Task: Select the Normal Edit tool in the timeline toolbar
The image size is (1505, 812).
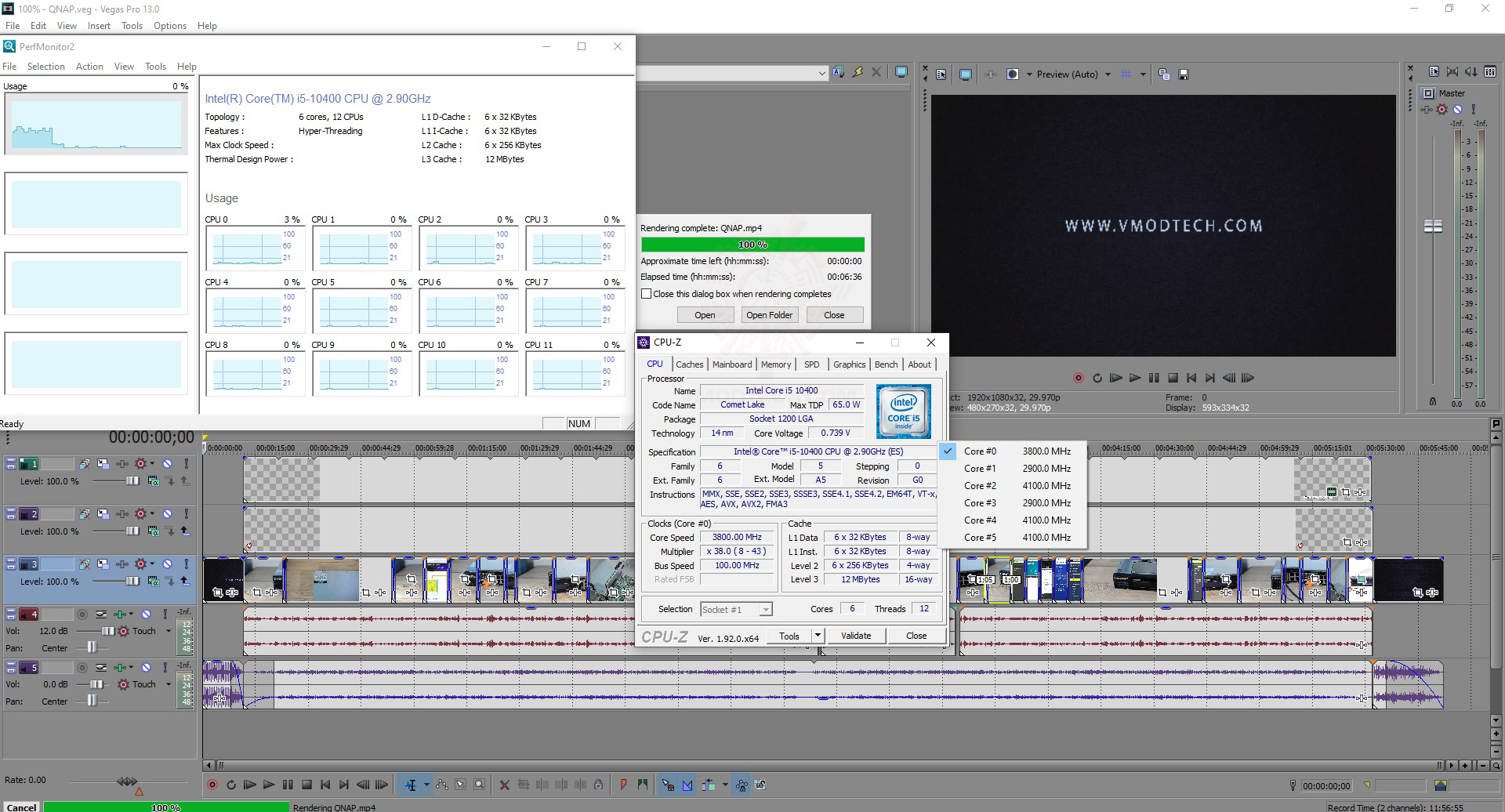Action: coord(411,785)
